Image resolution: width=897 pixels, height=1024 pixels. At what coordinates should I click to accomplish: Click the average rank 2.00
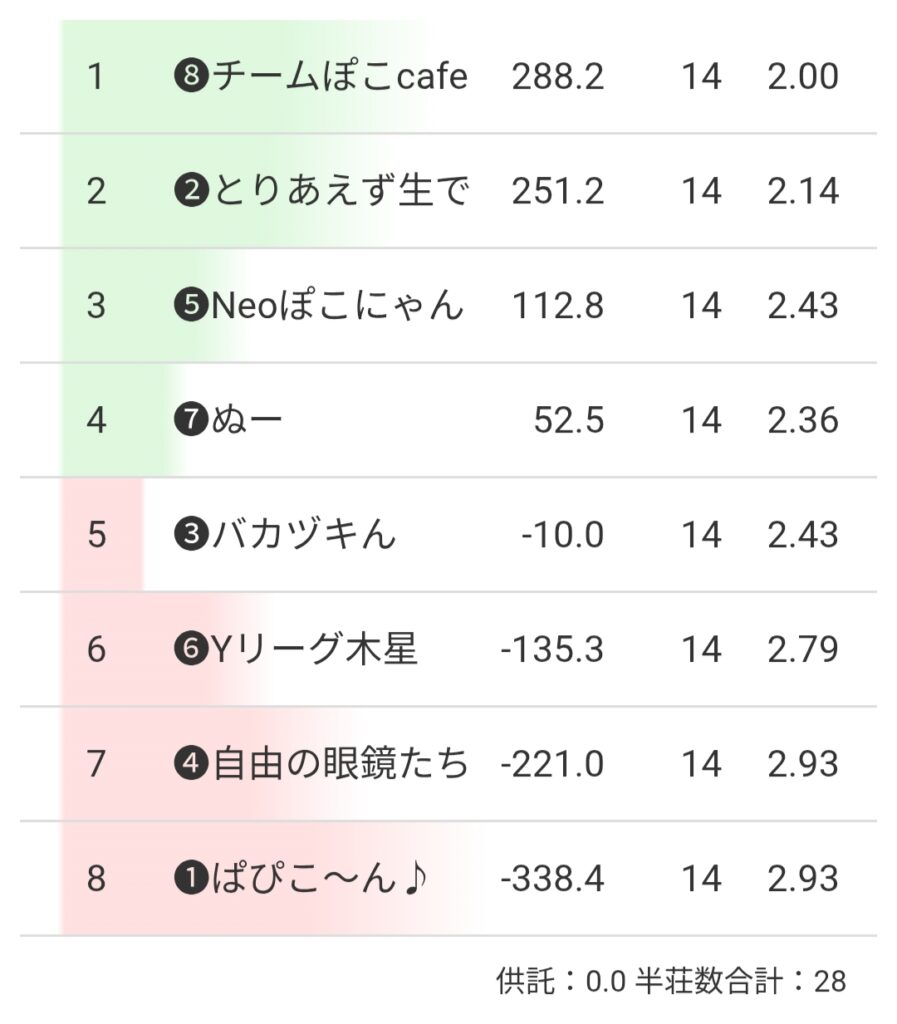tap(802, 77)
